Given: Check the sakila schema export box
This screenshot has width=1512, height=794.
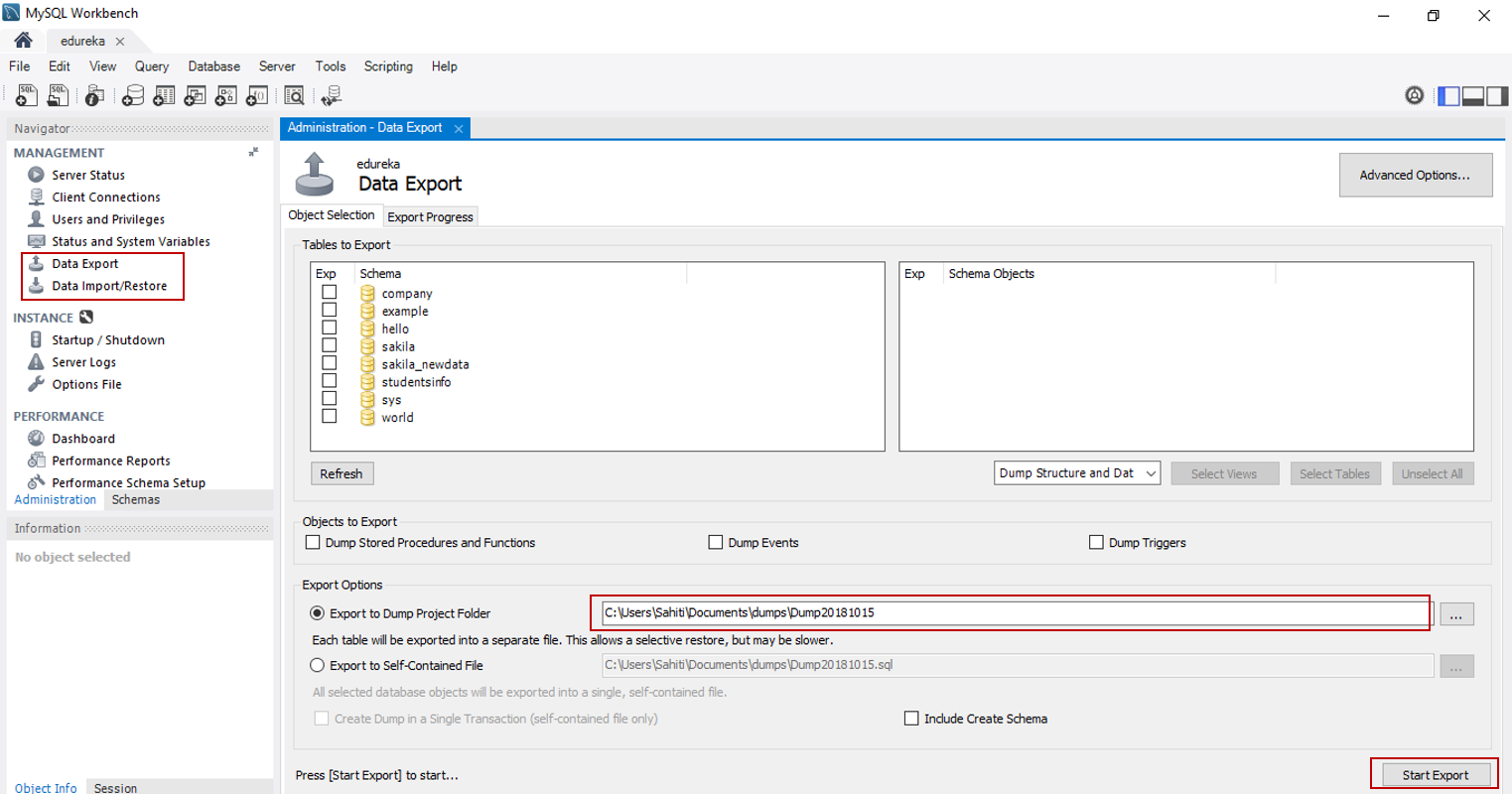Looking at the screenshot, I should tap(329, 345).
